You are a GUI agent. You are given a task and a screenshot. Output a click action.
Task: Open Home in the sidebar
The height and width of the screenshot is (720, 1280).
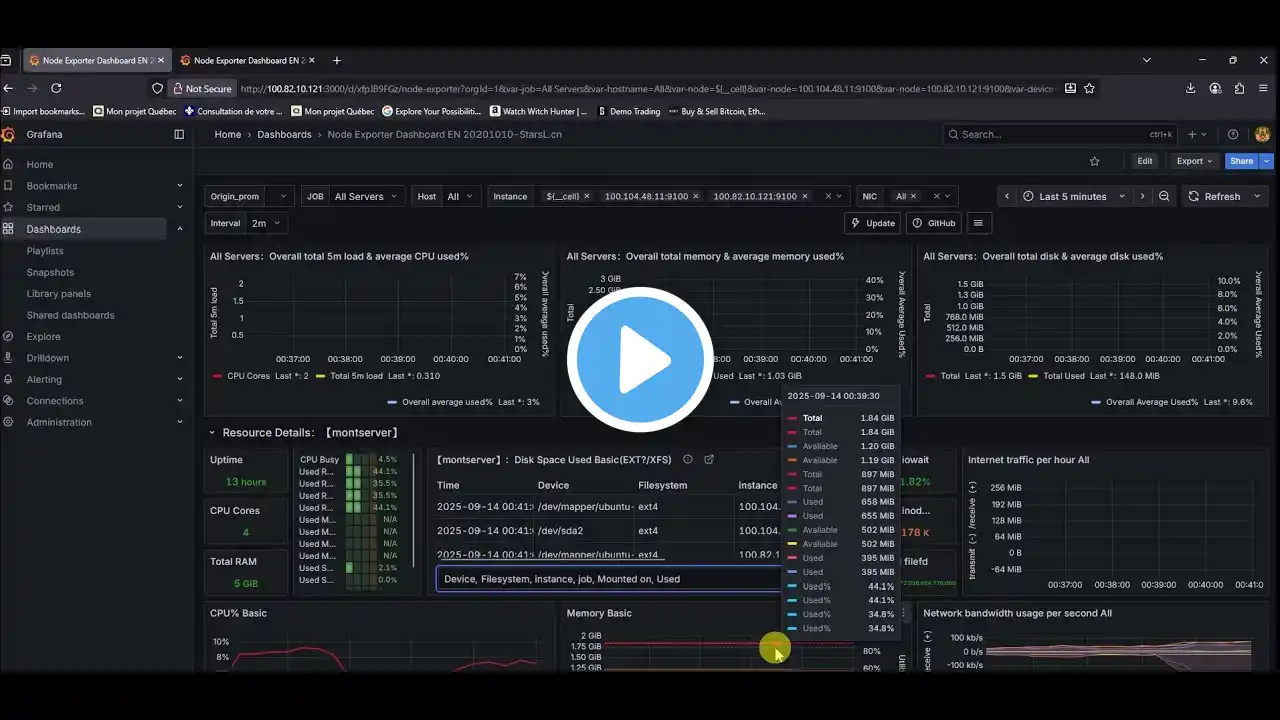[x=40, y=164]
